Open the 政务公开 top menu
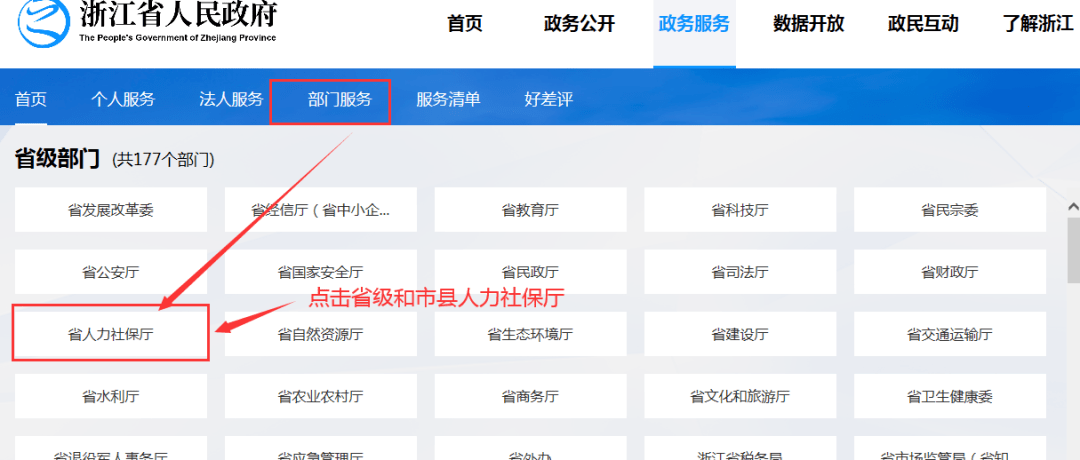 click(579, 24)
